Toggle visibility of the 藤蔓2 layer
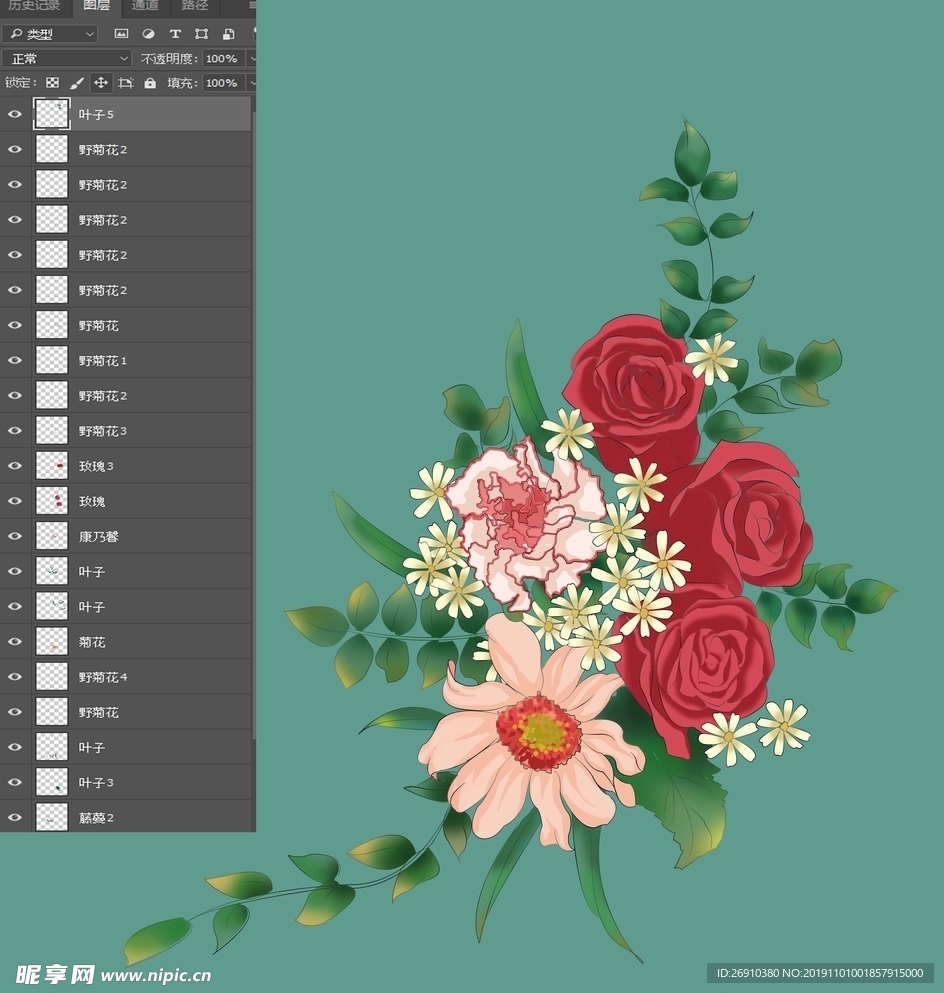Image resolution: width=944 pixels, height=993 pixels. point(14,817)
